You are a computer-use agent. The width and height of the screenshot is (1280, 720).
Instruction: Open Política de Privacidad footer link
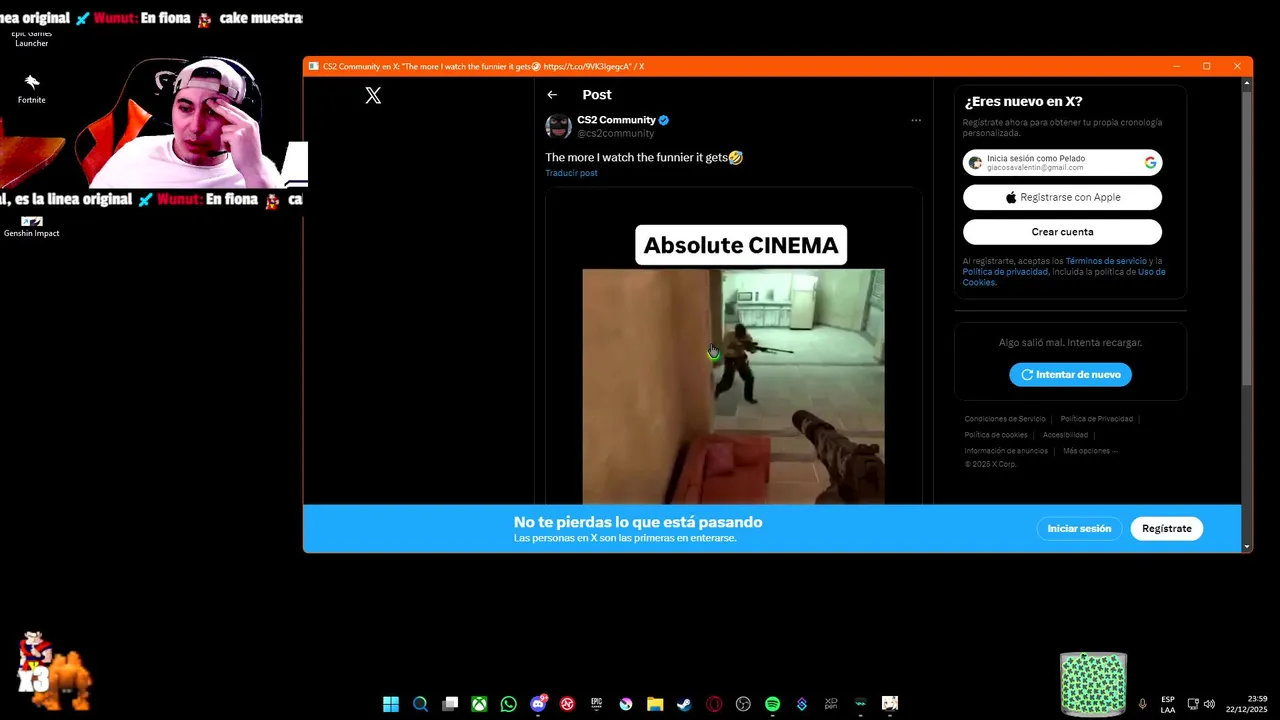(x=1096, y=419)
